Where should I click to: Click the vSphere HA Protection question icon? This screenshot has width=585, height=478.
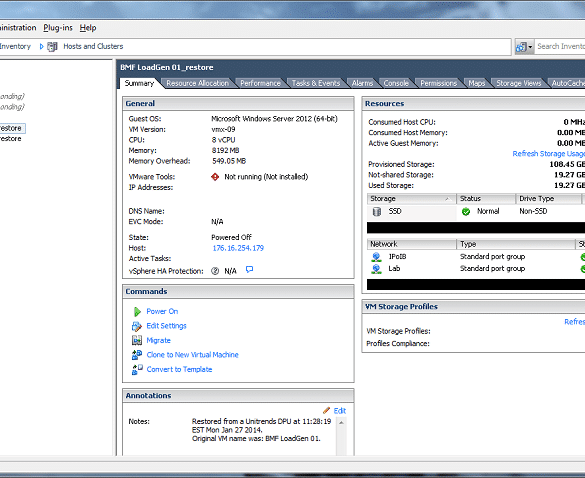215,271
